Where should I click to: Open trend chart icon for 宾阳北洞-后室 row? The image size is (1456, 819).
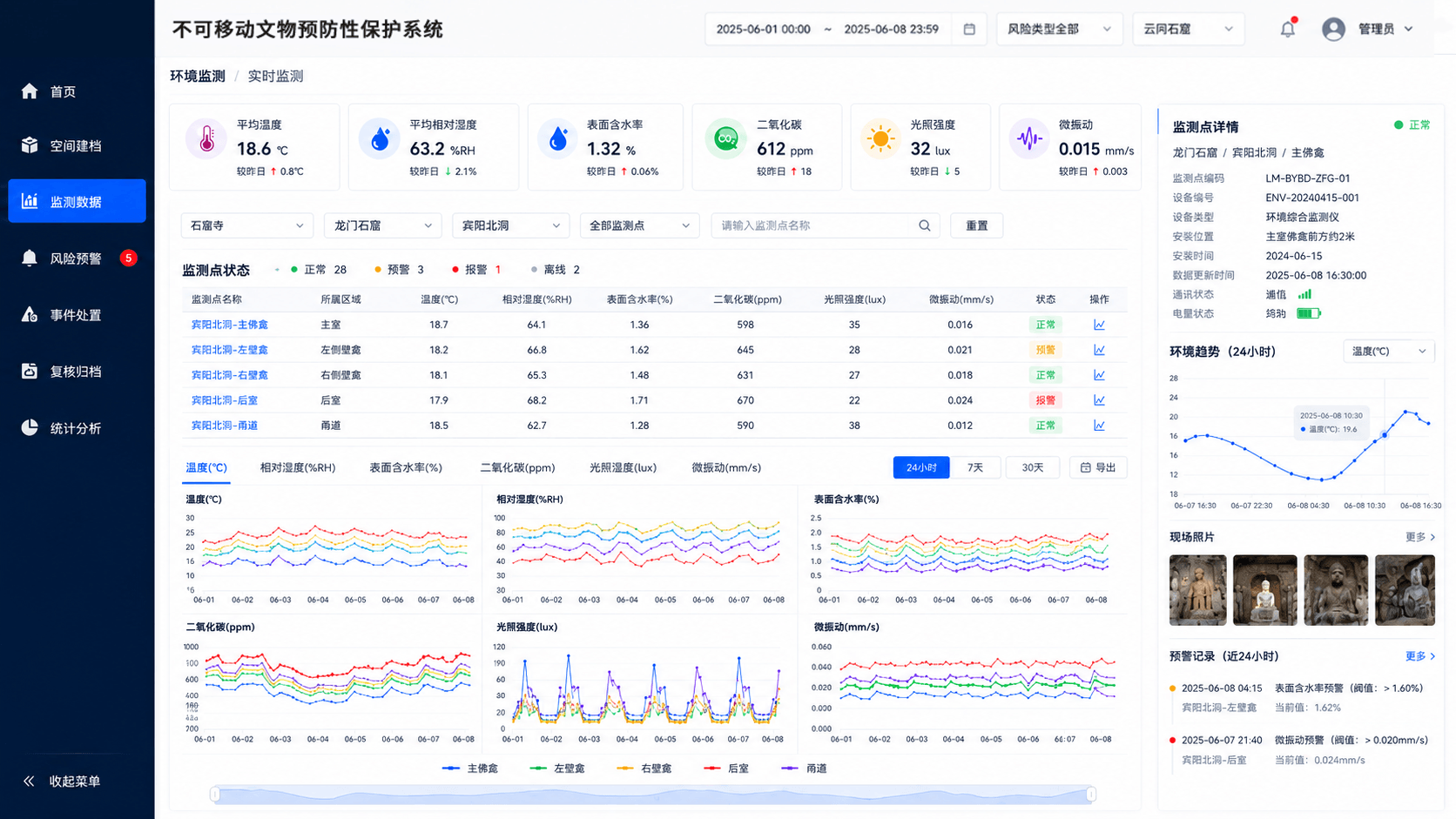click(1099, 400)
